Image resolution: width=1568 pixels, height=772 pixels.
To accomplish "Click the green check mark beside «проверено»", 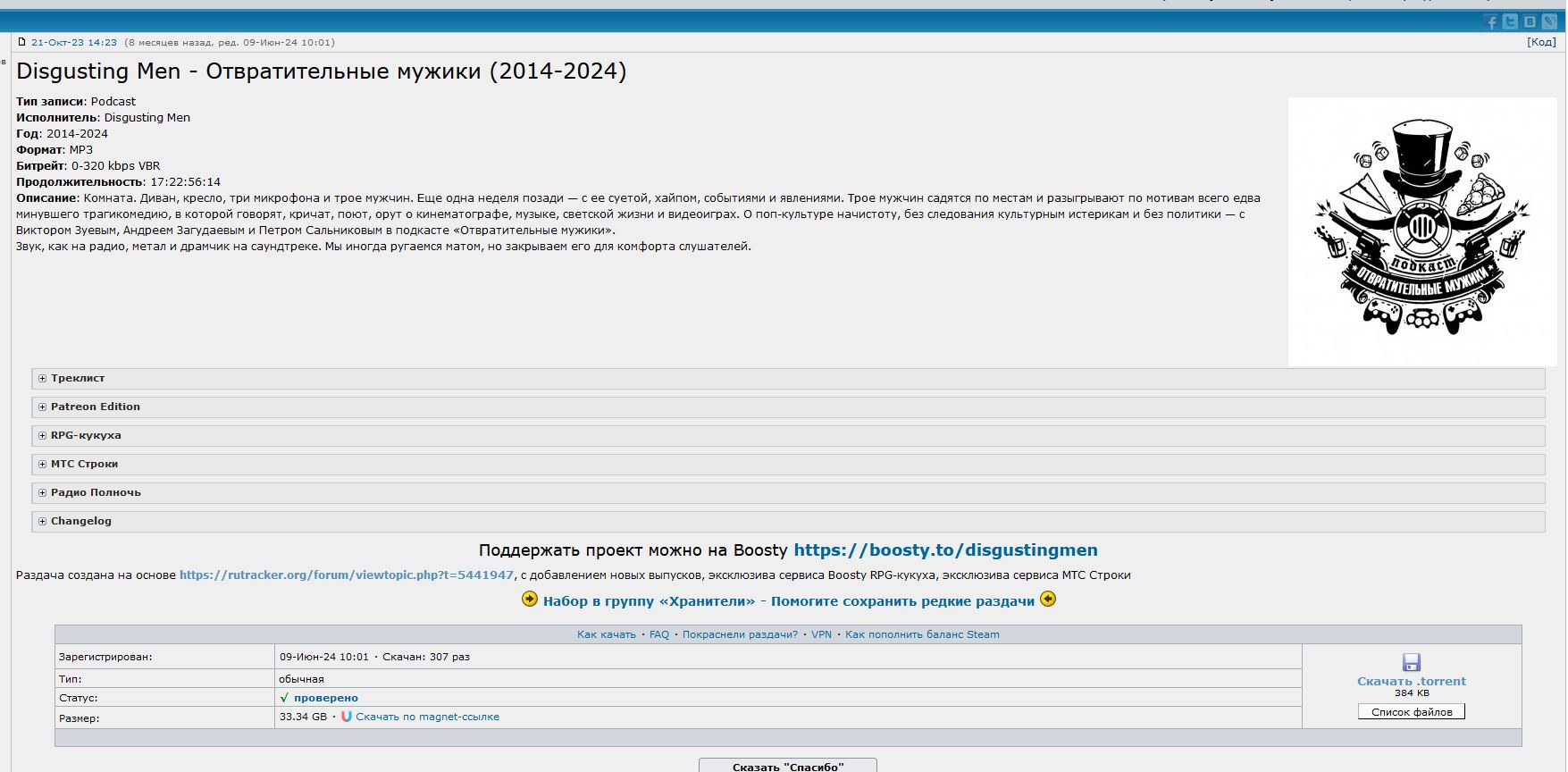I will pos(284,698).
